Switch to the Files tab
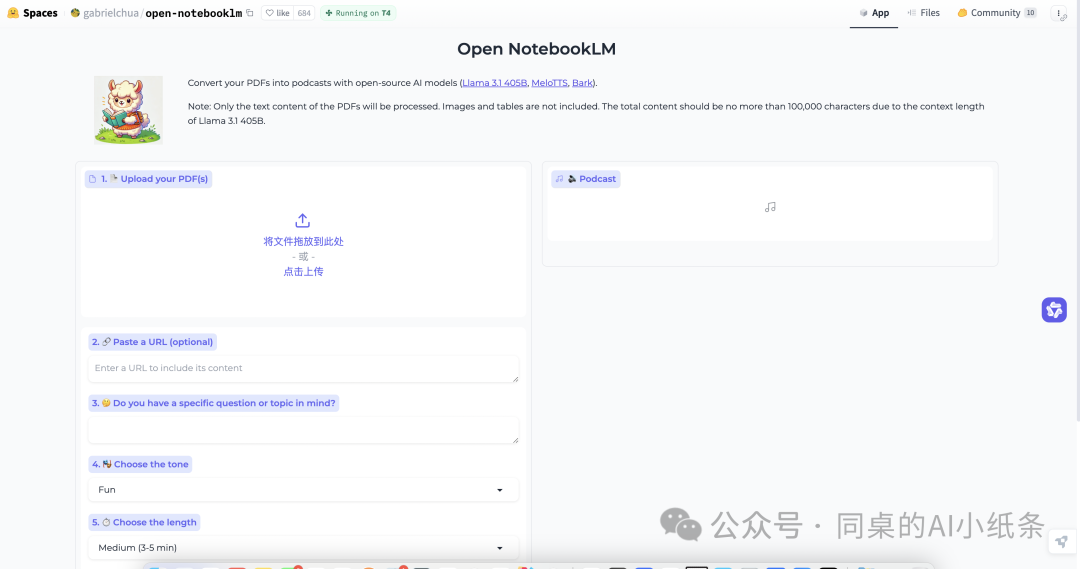Screen dimensions: 1080x569 (x=923, y=13)
